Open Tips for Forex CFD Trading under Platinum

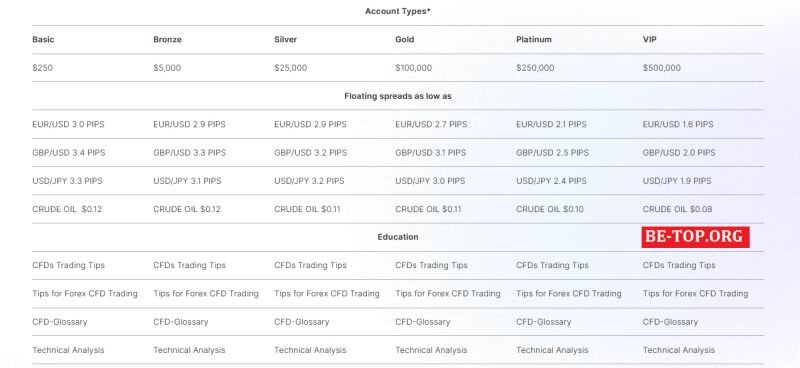[568, 293]
